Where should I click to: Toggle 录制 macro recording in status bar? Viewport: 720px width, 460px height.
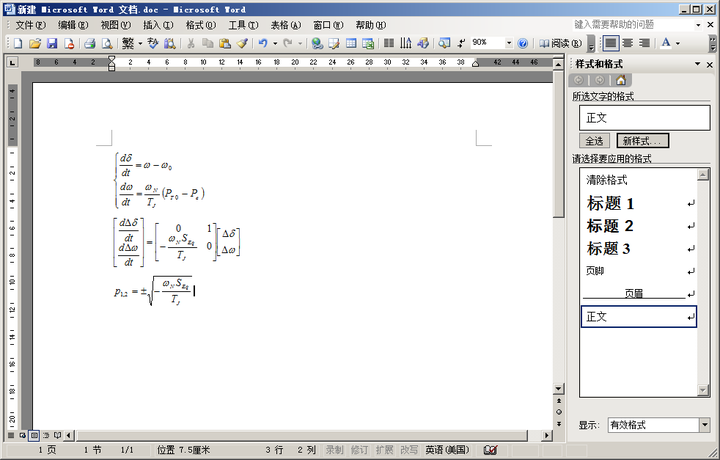(334, 450)
